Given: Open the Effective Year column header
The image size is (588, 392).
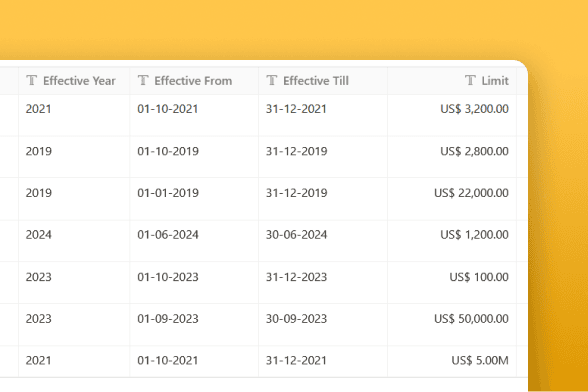Looking at the screenshot, I should 74,81.
